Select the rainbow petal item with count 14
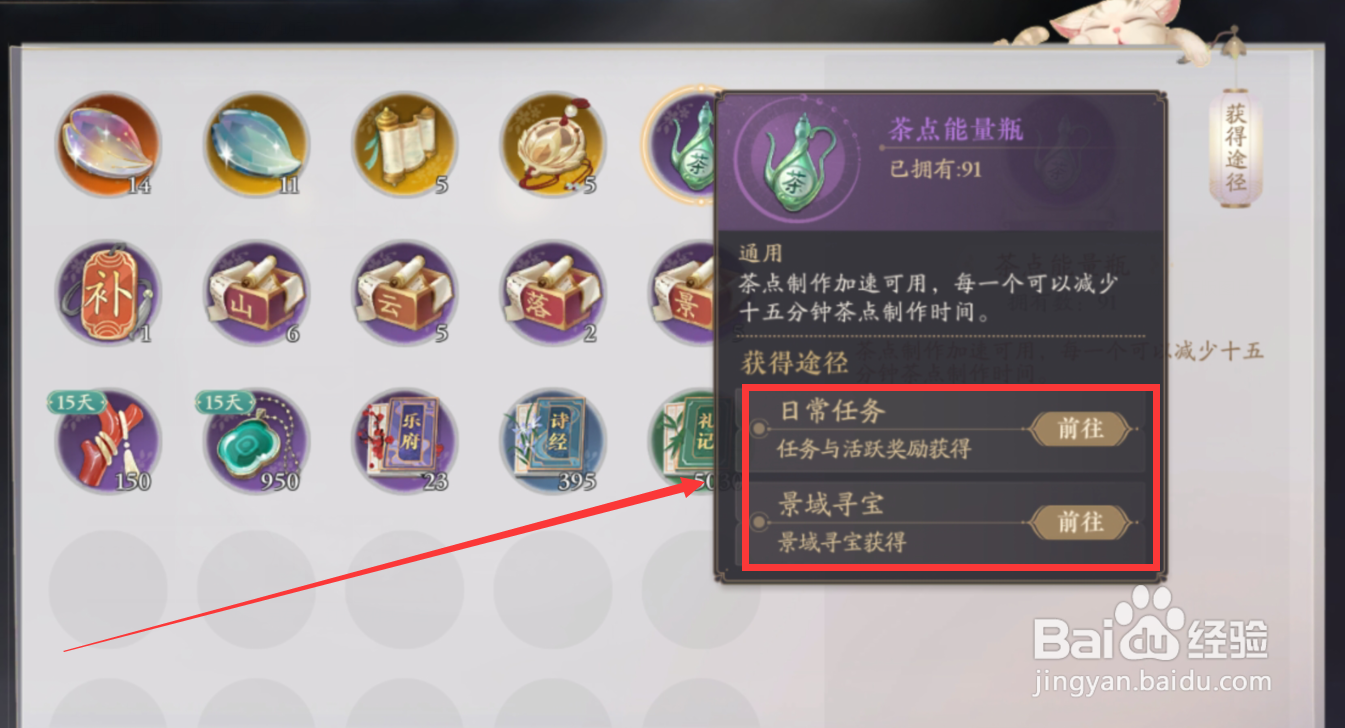Screen dimensions: 1345x728 pos(108,145)
